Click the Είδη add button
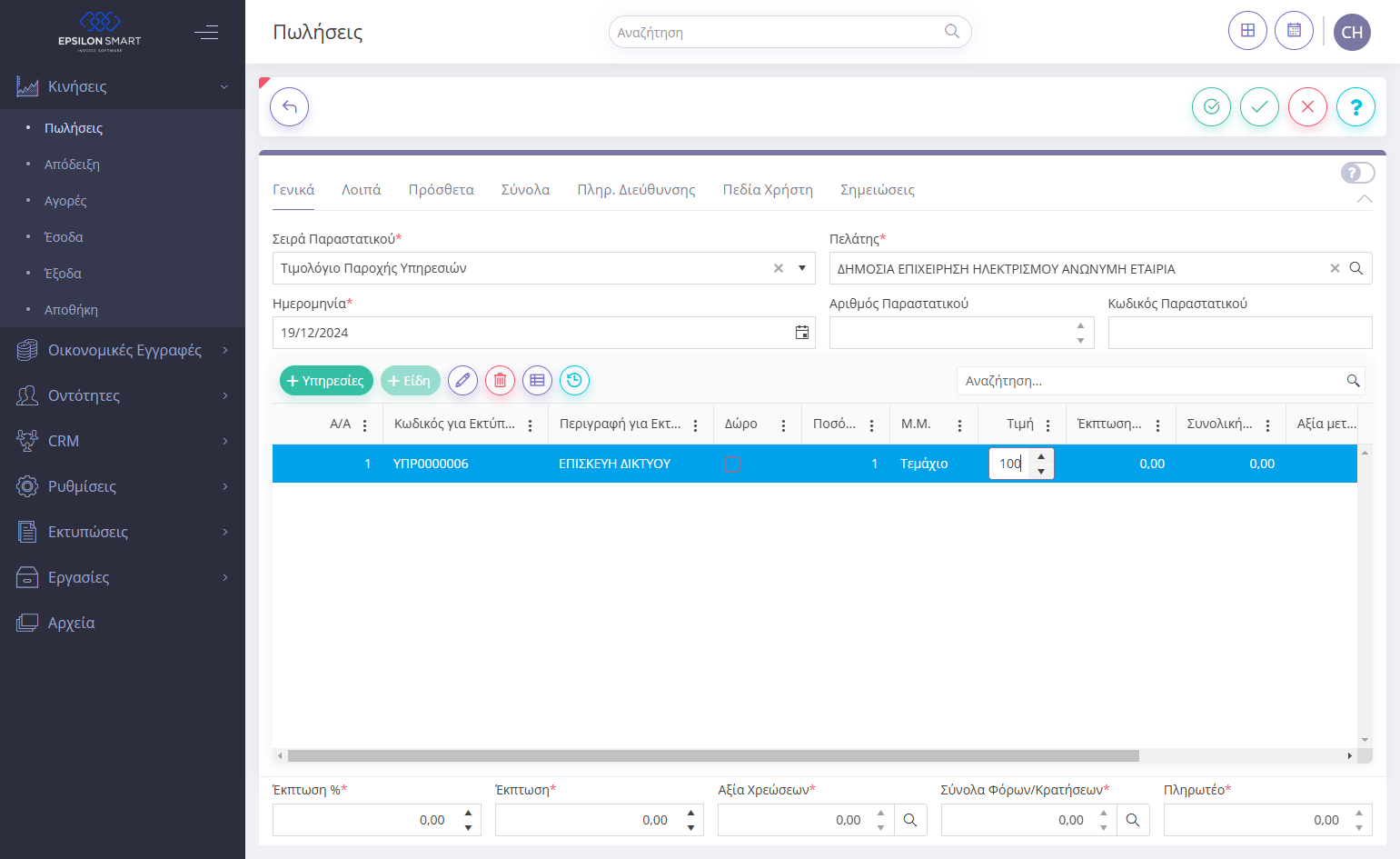The width and height of the screenshot is (1400, 859). tap(411, 381)
